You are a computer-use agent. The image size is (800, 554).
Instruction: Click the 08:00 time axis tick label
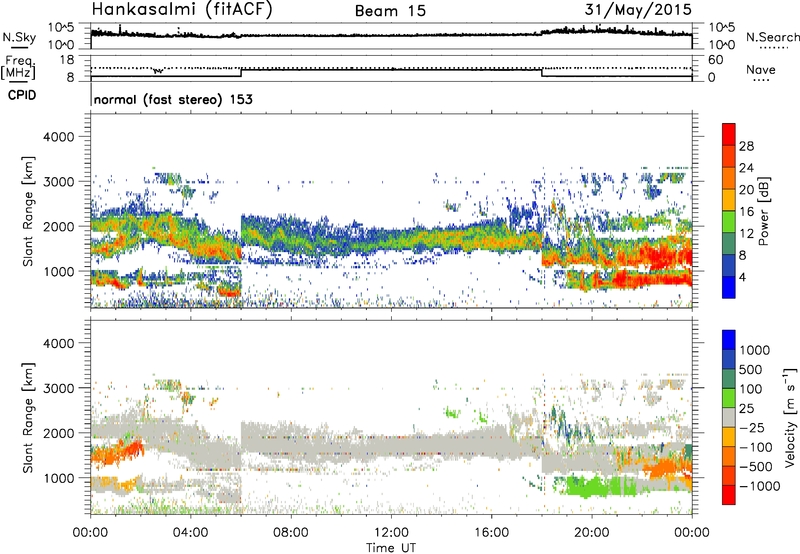[290, 533]
